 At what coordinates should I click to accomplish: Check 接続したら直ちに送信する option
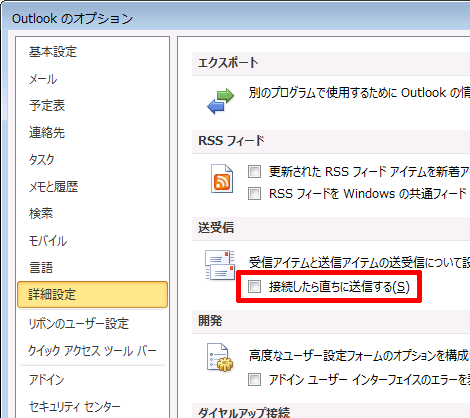coord(254,287)
